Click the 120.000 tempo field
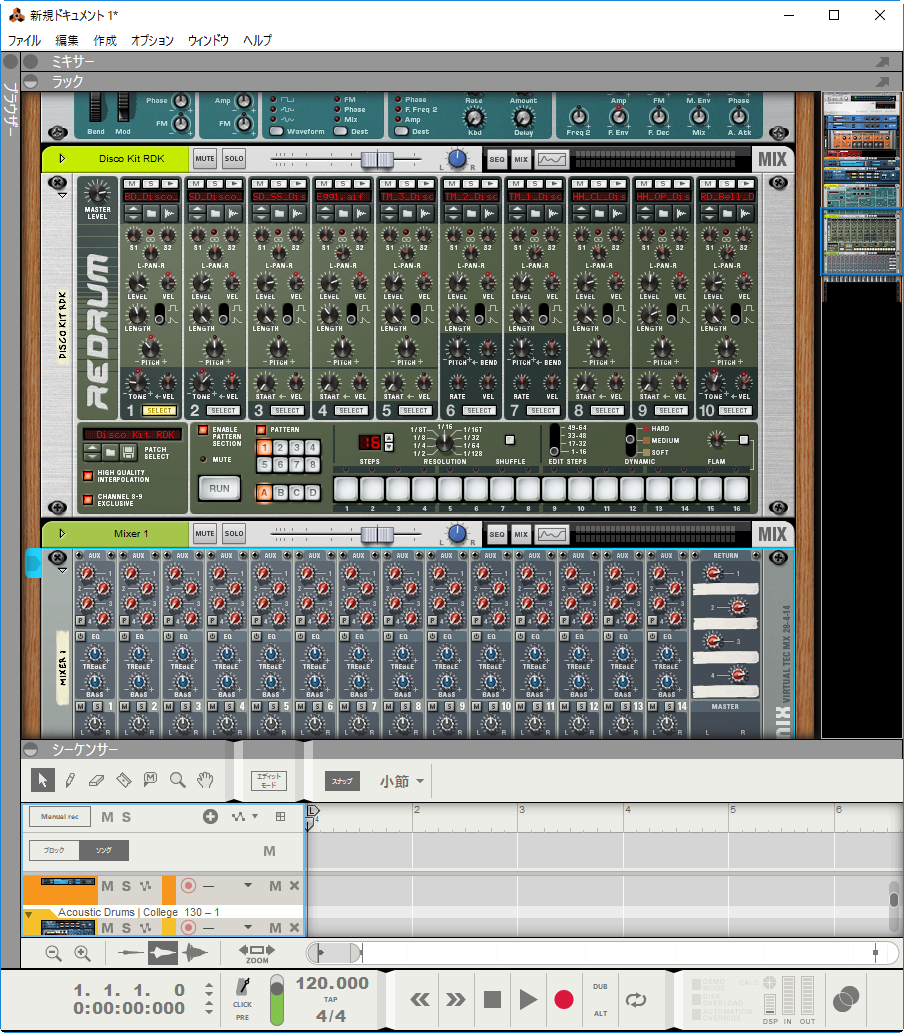The image size is (904, 1033). (x=332, y=984)
